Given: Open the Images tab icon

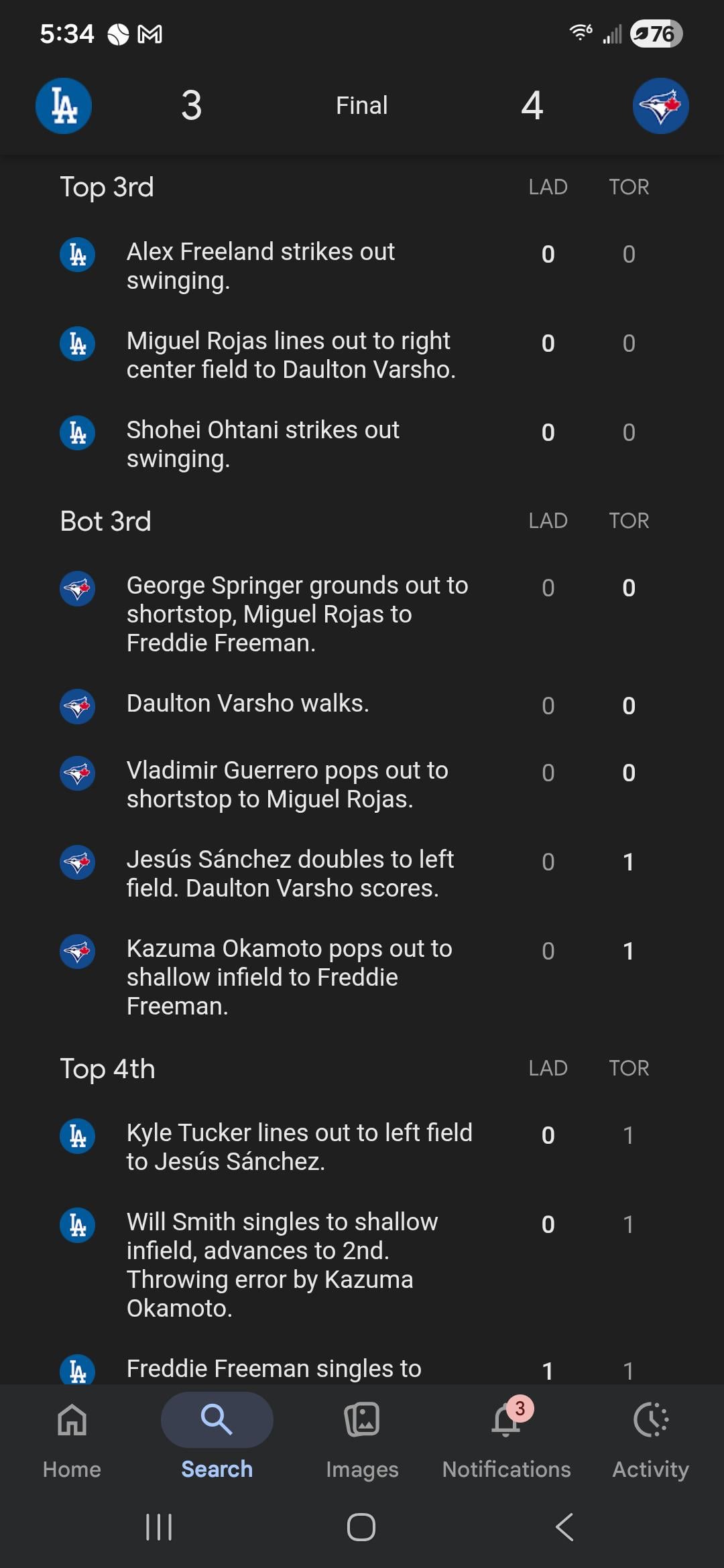Looking at the screenshot, I should tap(362, 1420).
